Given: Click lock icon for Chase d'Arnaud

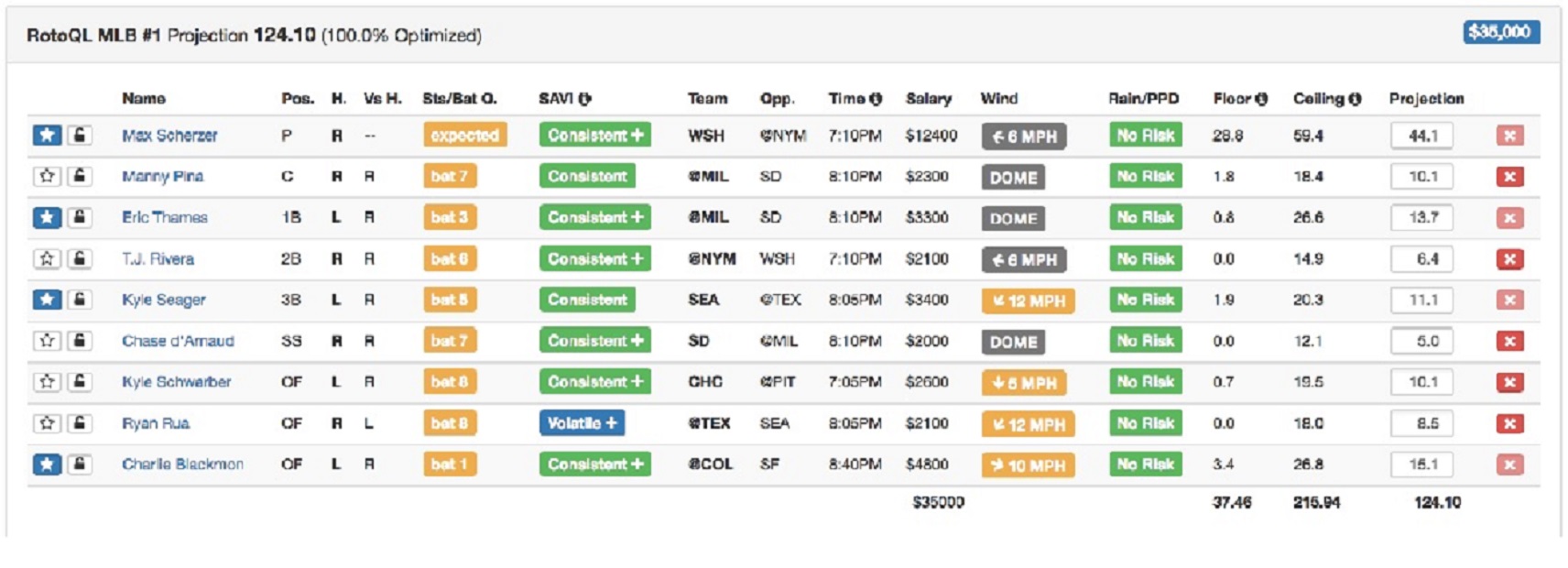Looking at the screenshot, I should pos(80,341).
